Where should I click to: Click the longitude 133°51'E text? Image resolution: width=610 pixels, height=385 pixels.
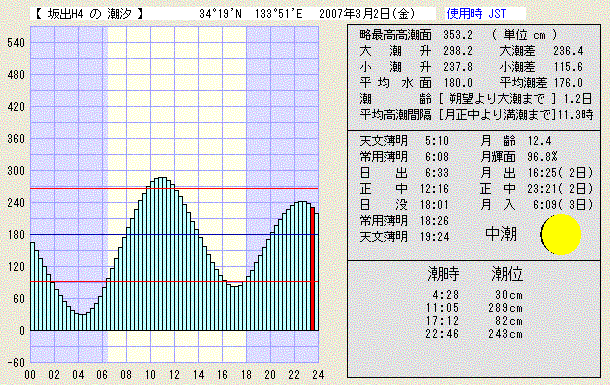point(279,14)
